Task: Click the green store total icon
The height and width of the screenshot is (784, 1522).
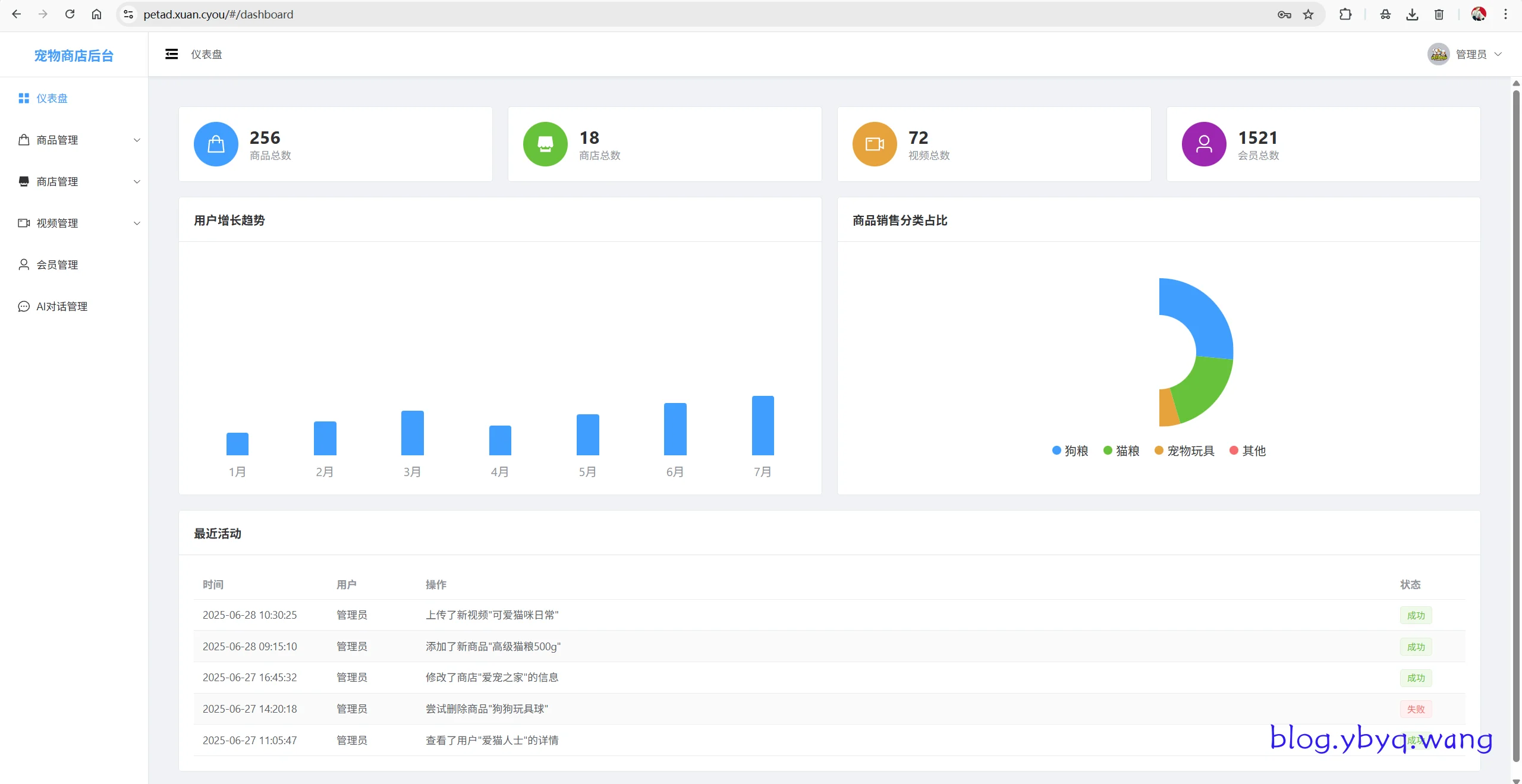Action: pyautogui.click(x=545, y=144)
